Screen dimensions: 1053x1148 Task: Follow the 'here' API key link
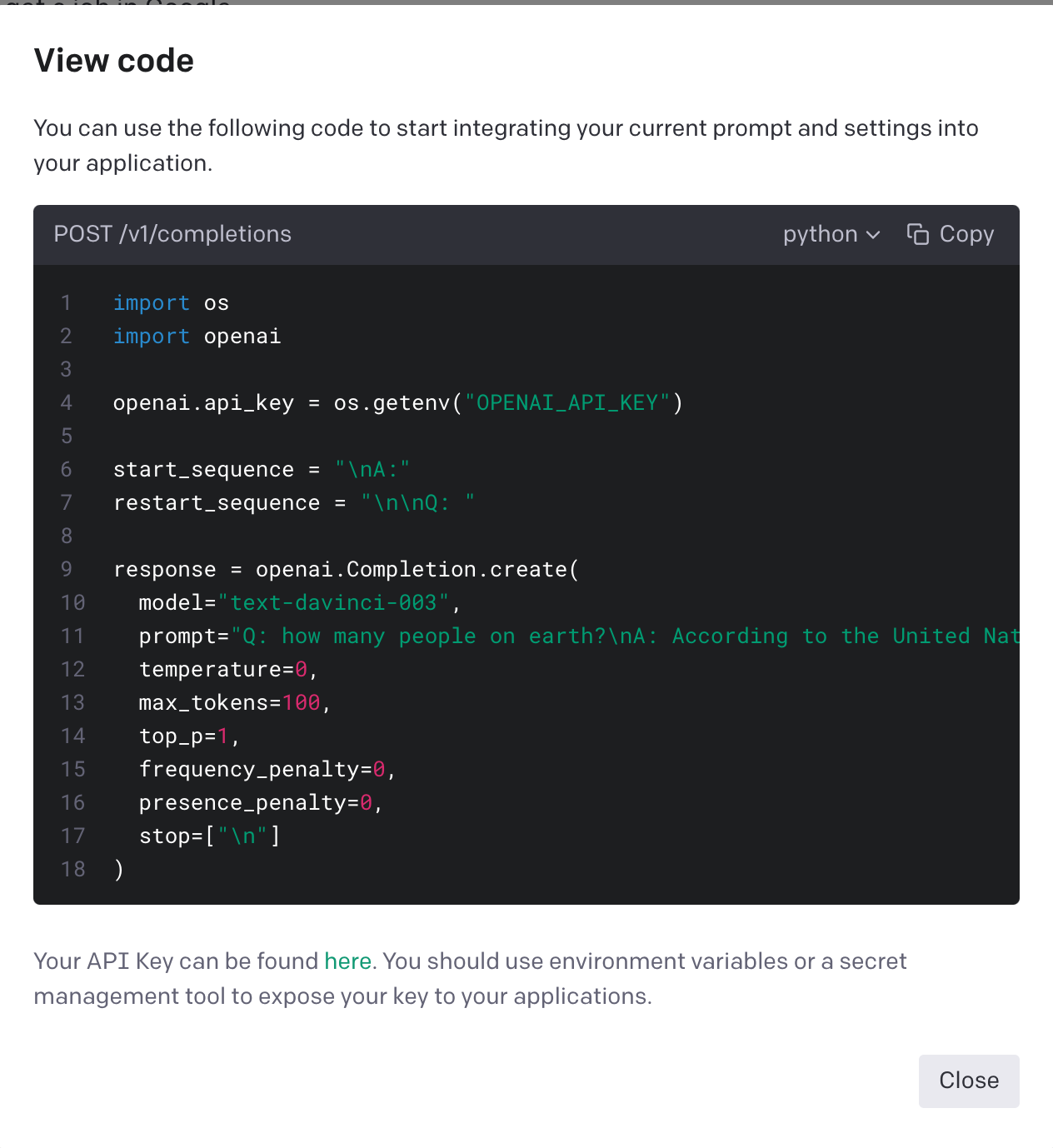pos(347,961)
